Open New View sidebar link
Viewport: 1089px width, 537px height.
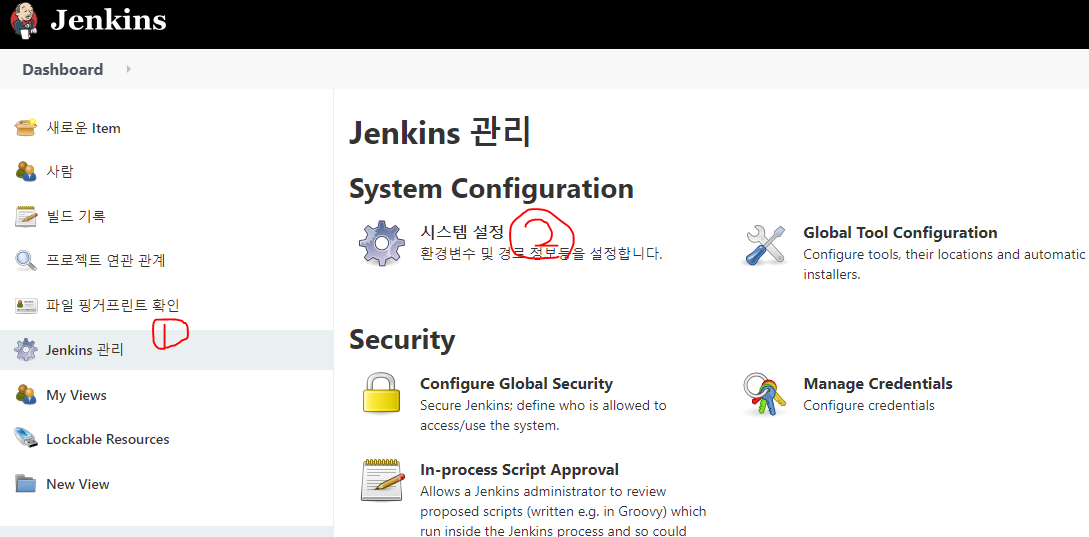pos(78,484)
